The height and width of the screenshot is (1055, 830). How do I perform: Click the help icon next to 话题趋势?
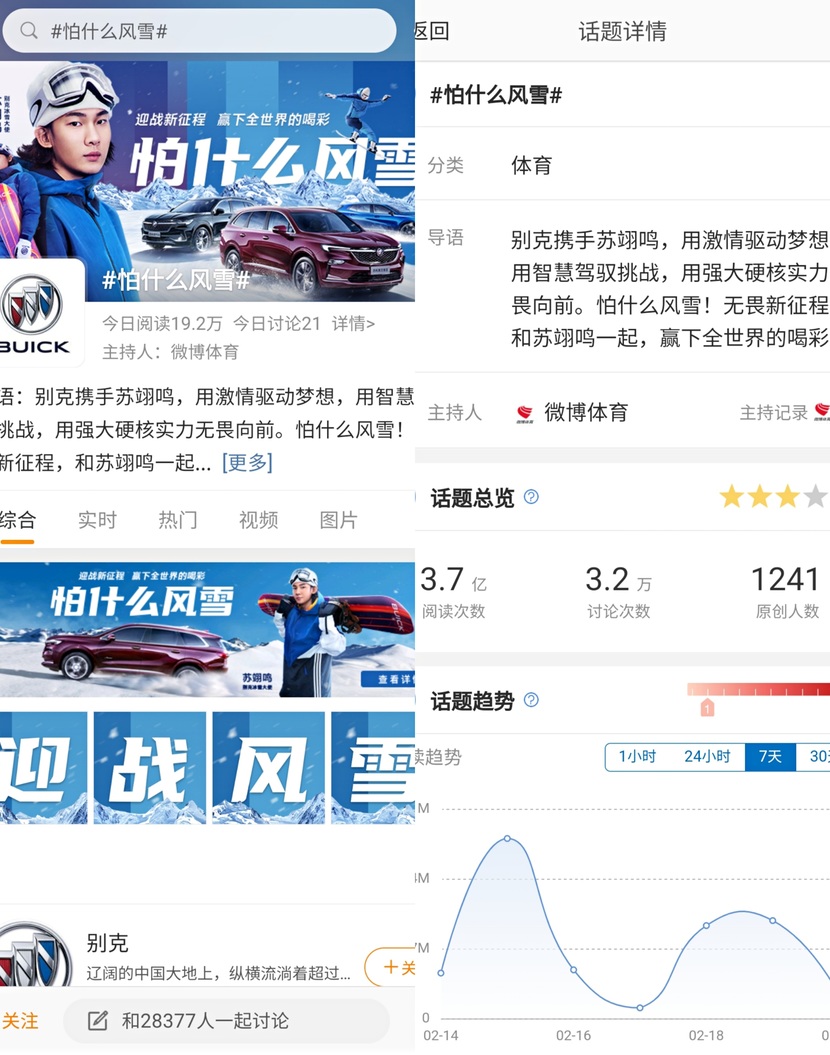click(531, 700)
